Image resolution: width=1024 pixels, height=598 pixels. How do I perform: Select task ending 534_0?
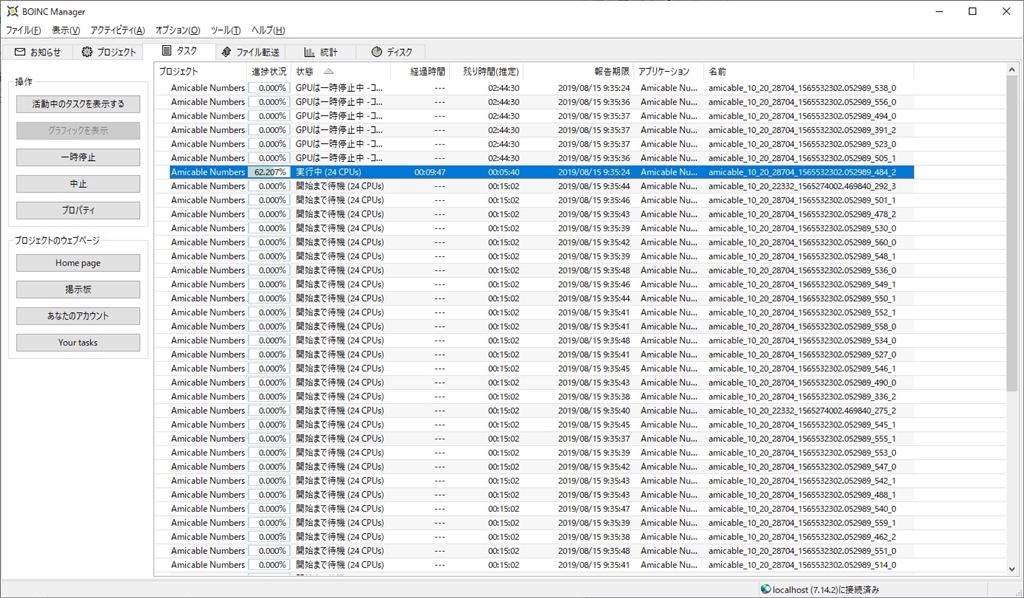534,341
